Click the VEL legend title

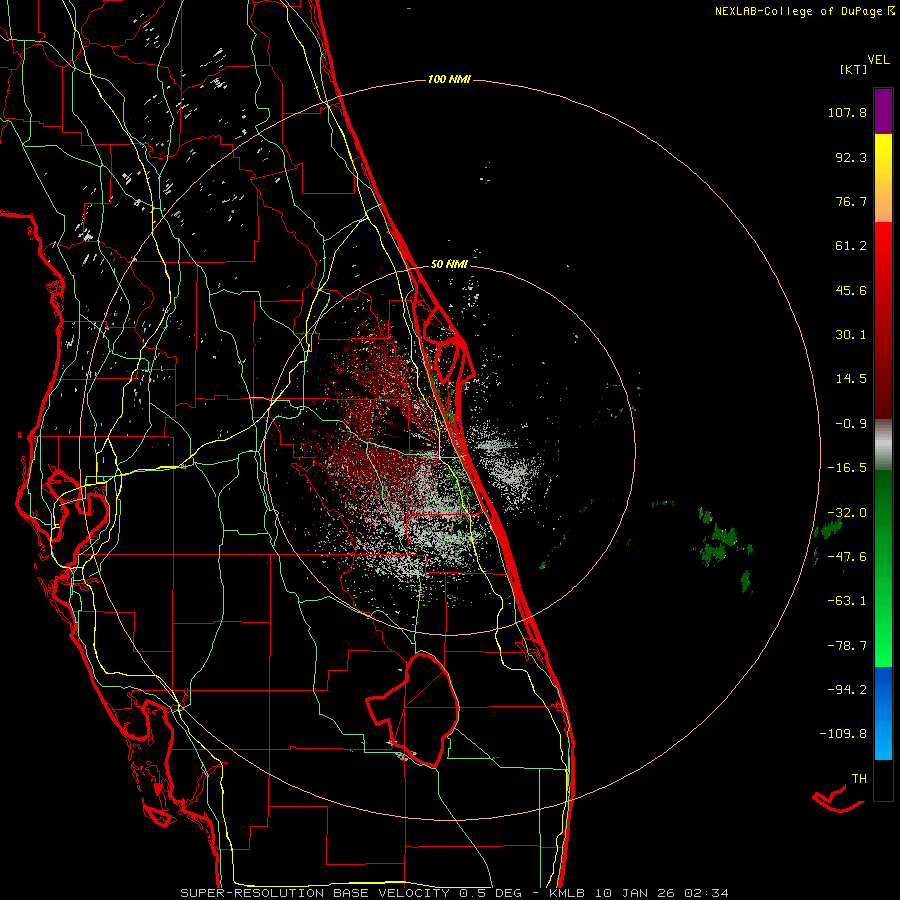[878, 60]
